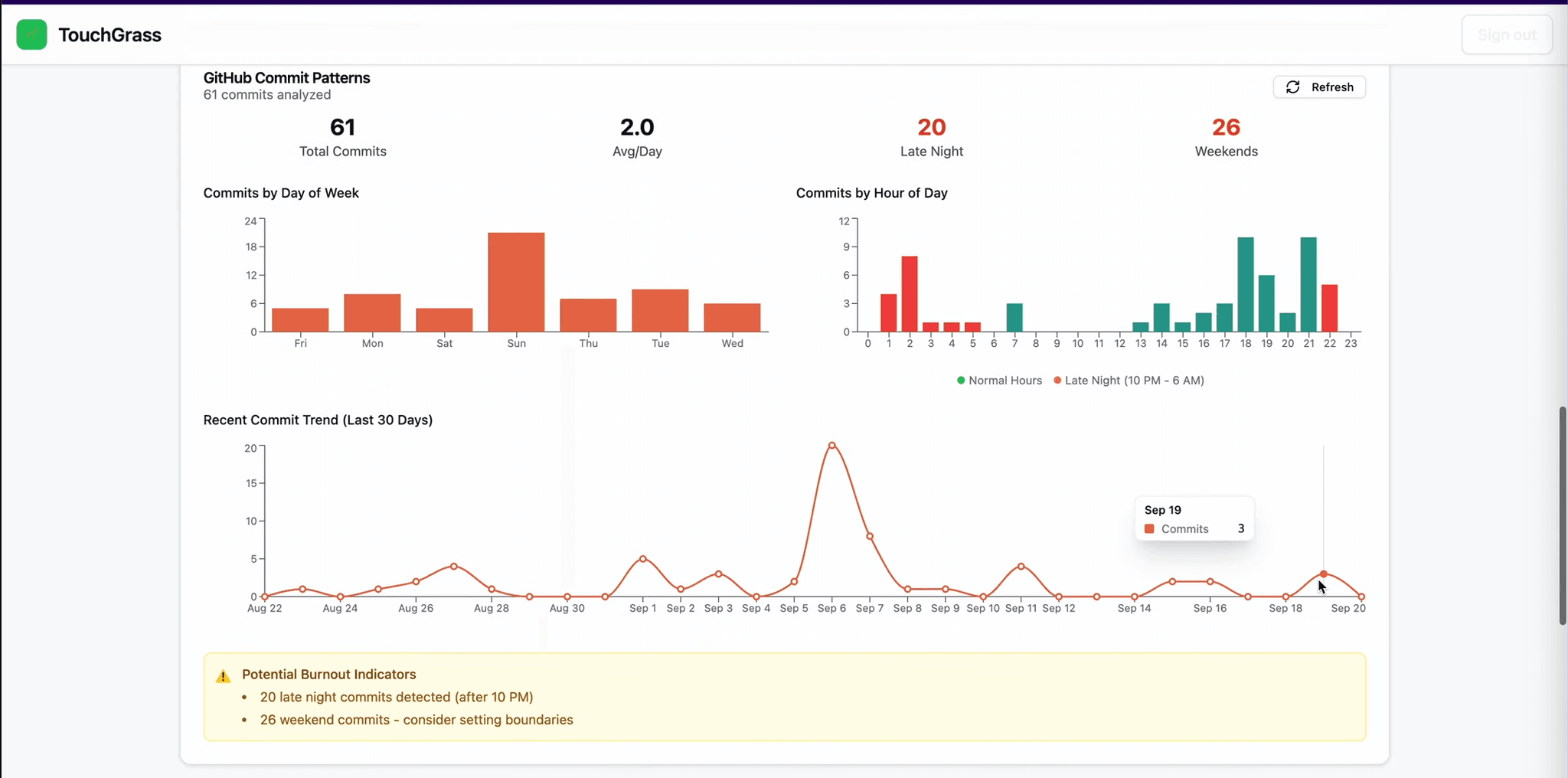Click the Sep 6 peak data point

click(x=831, y=445)
